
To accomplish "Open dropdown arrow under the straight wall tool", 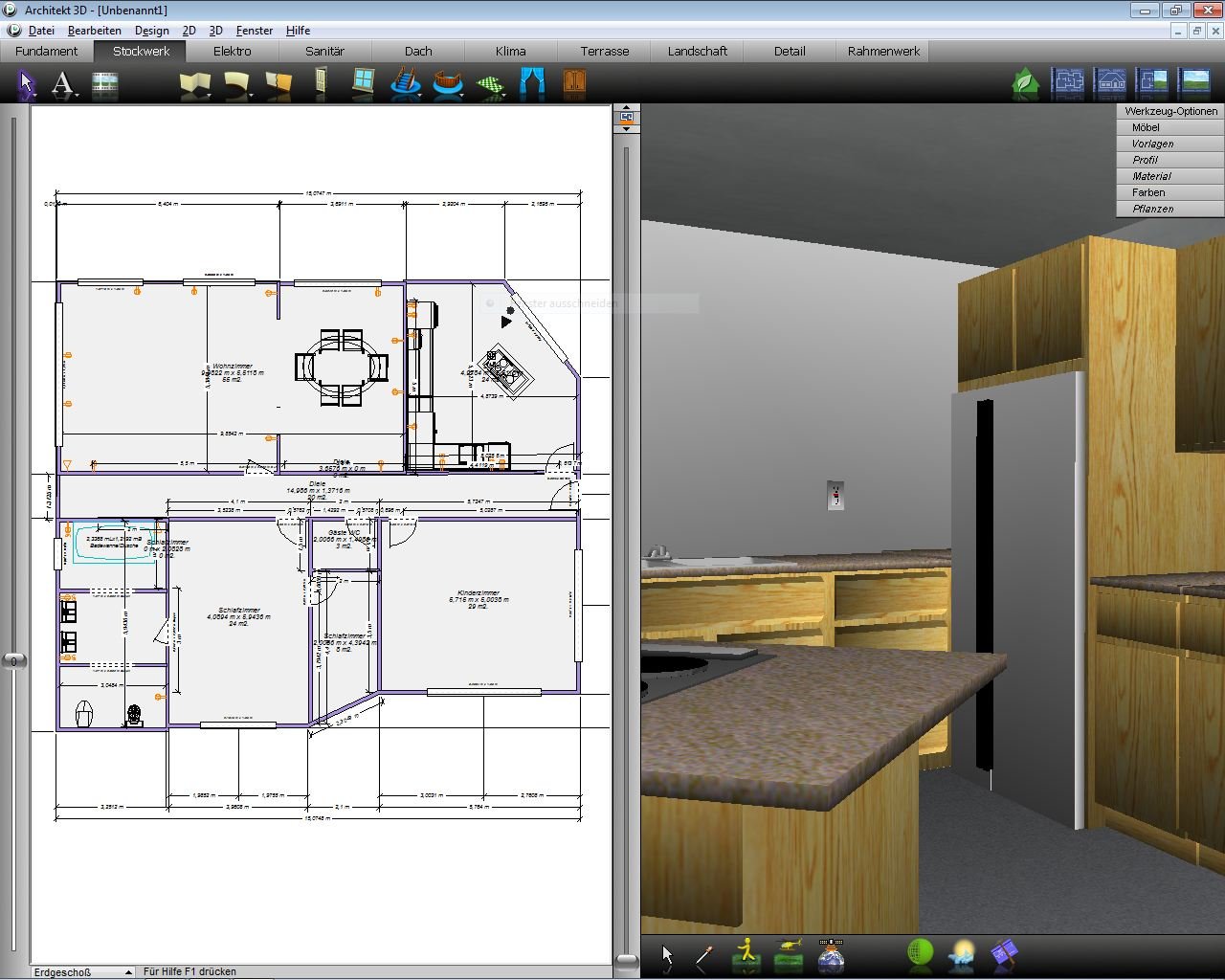I will tap(209, 95).
